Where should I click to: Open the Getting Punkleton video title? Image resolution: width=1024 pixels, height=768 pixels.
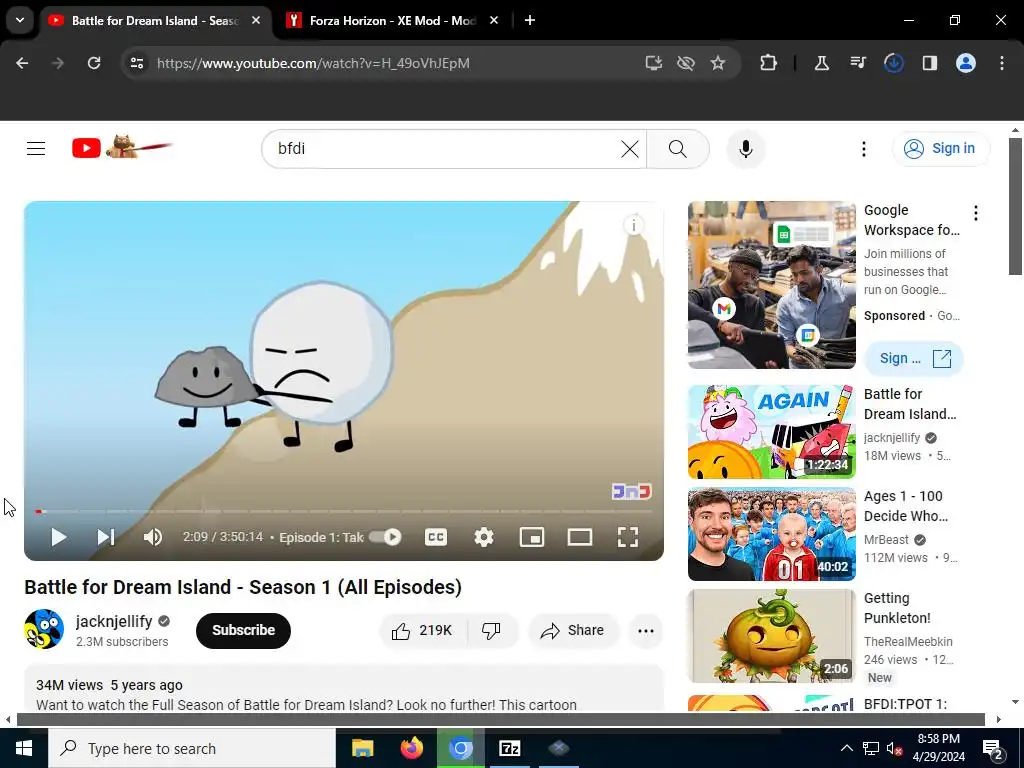897,608
